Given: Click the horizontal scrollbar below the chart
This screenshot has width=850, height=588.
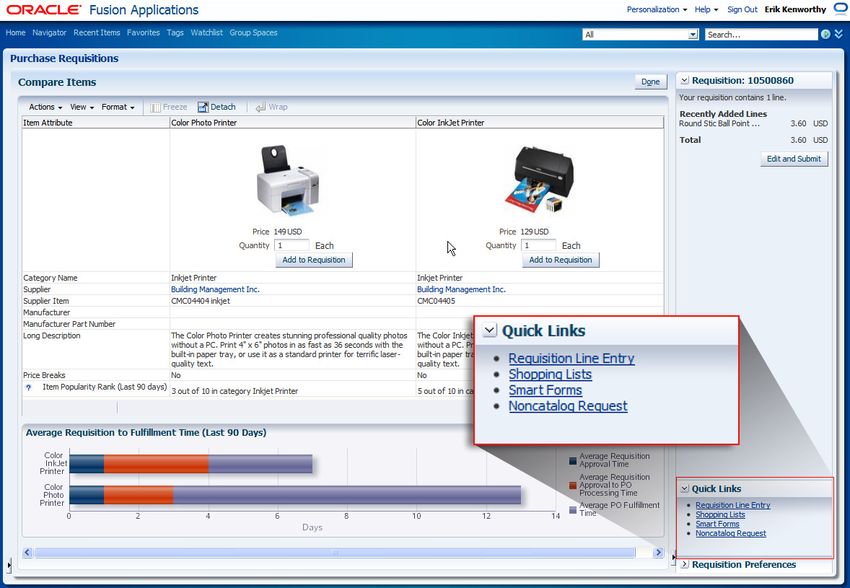Looking at the screenshot, I should point(330,552).
